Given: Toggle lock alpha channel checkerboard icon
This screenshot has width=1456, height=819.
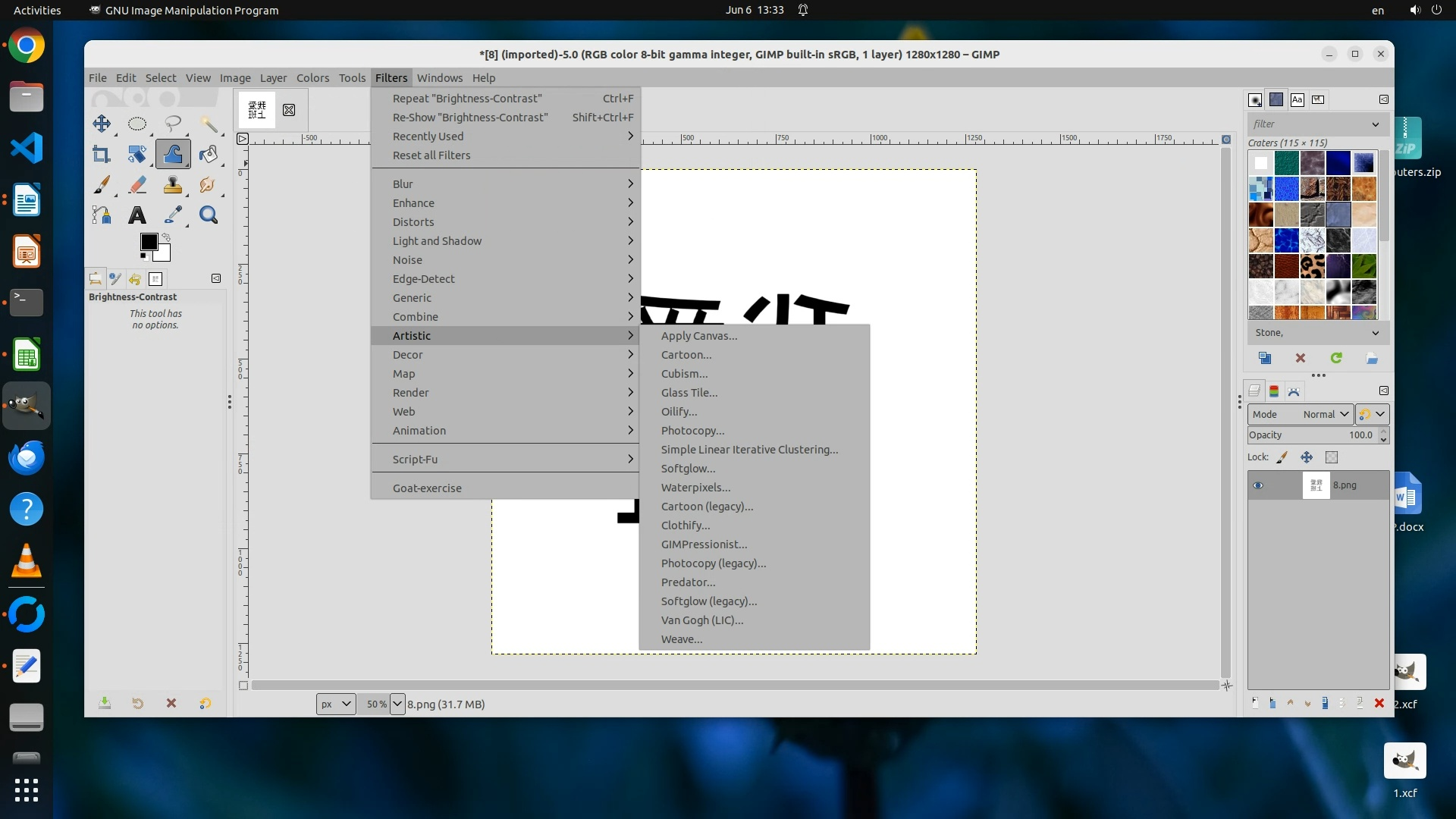Looking at the screenshot, I should tap(1332, 457).
